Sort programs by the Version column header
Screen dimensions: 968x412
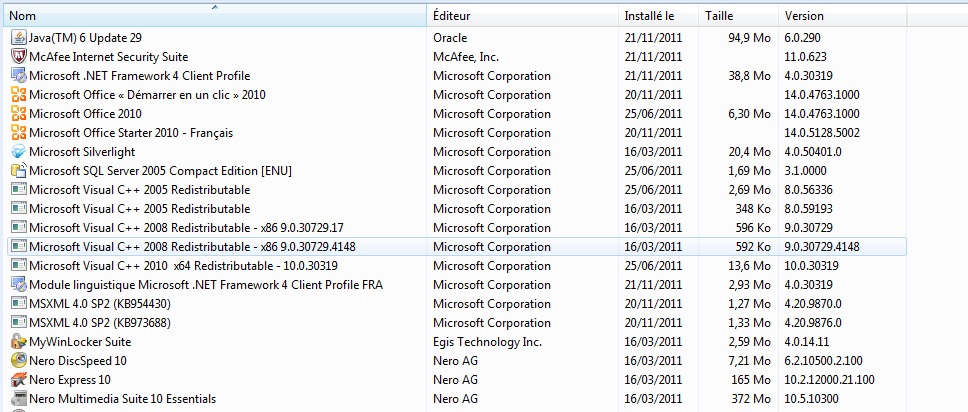[x=842, y=16]
